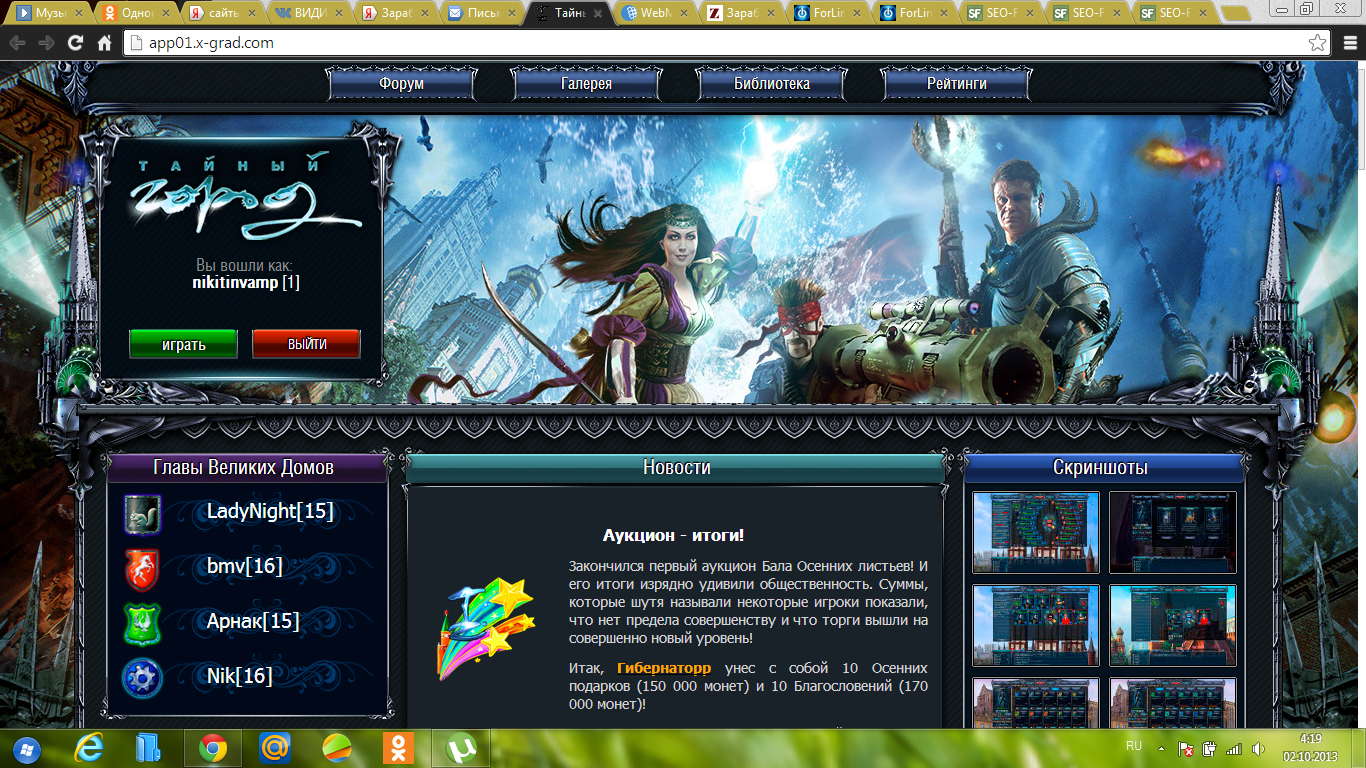Click the Action Center flag tray icon
This screenshot has height=768, width=1366.
1186,748
